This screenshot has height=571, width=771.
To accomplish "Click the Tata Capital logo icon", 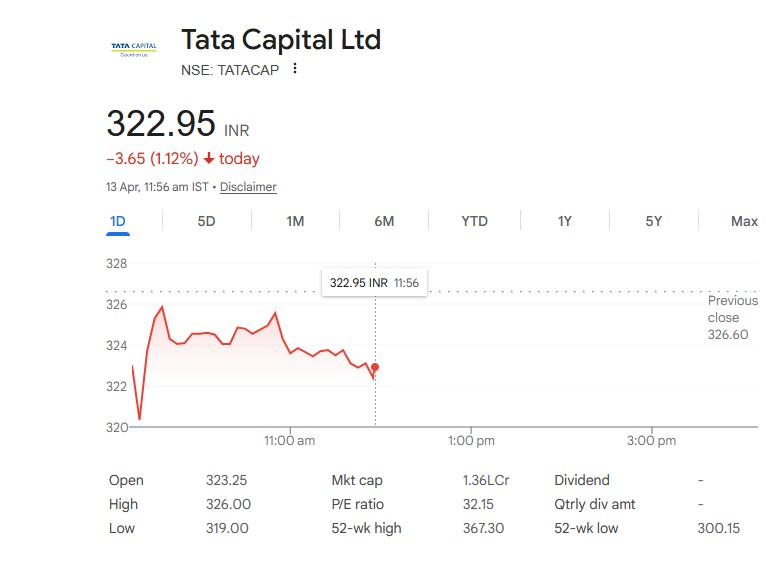I will (x=133, y=48).
